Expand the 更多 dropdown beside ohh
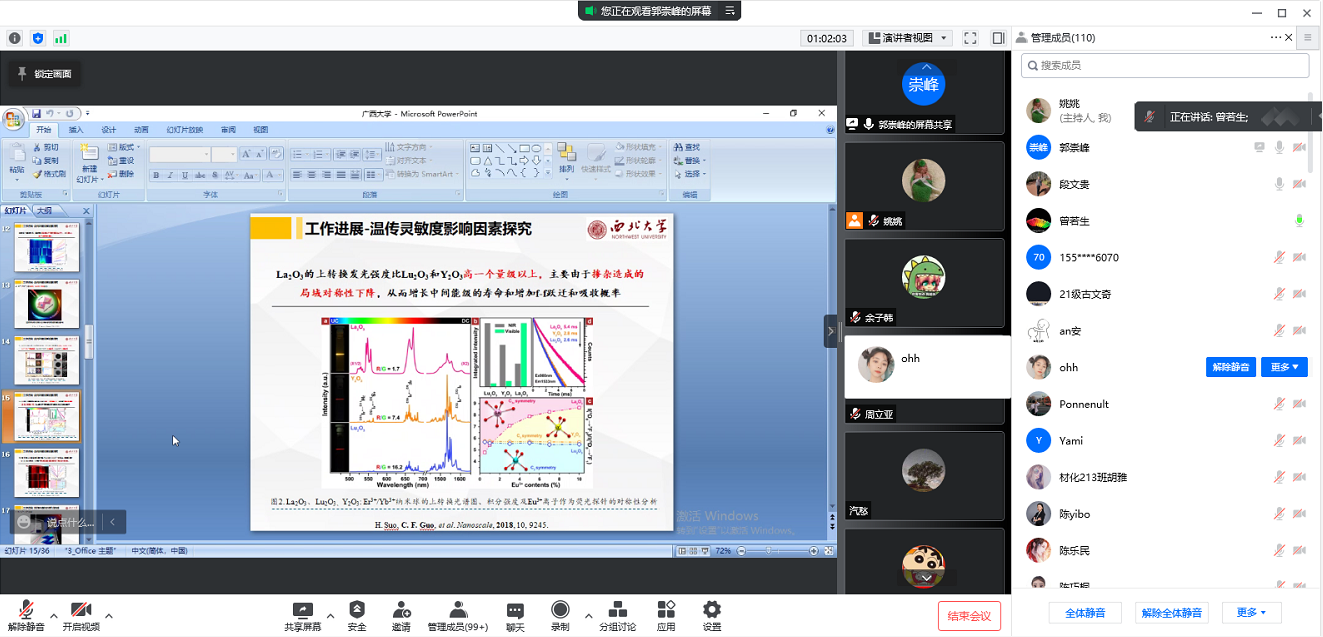The width and height of the screenshot is (1323, 637). pyautogui.click(x=1284, y=367)
